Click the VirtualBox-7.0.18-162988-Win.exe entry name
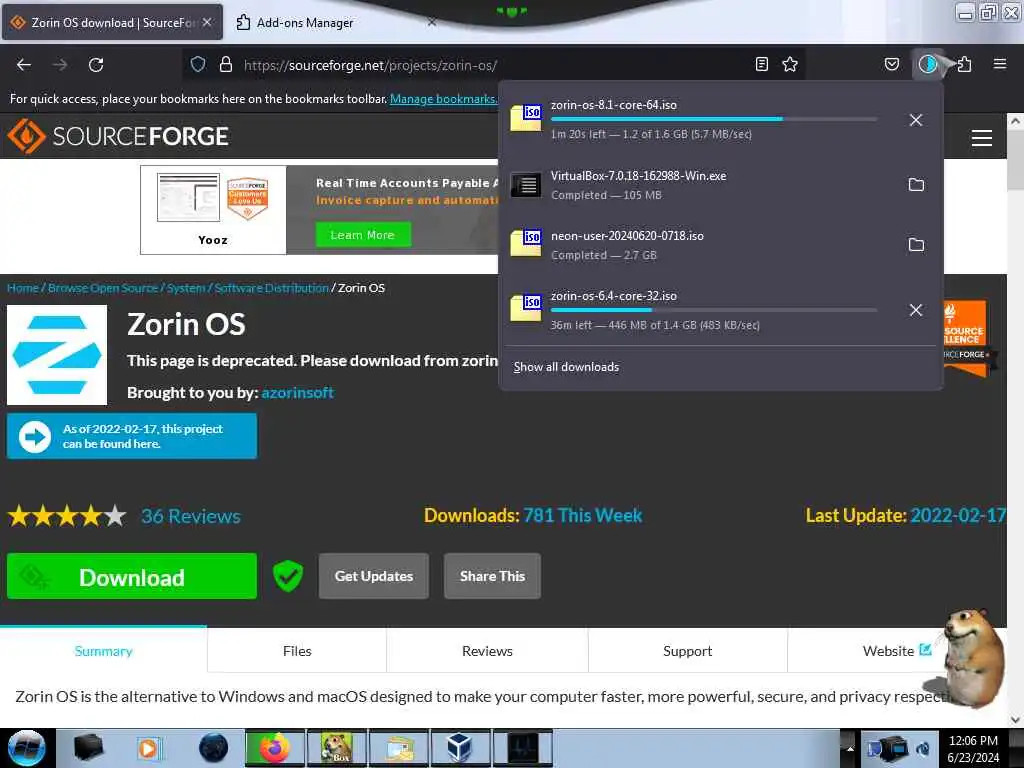Viewport: 1024px width, 768px height. (x=638, y=176)
